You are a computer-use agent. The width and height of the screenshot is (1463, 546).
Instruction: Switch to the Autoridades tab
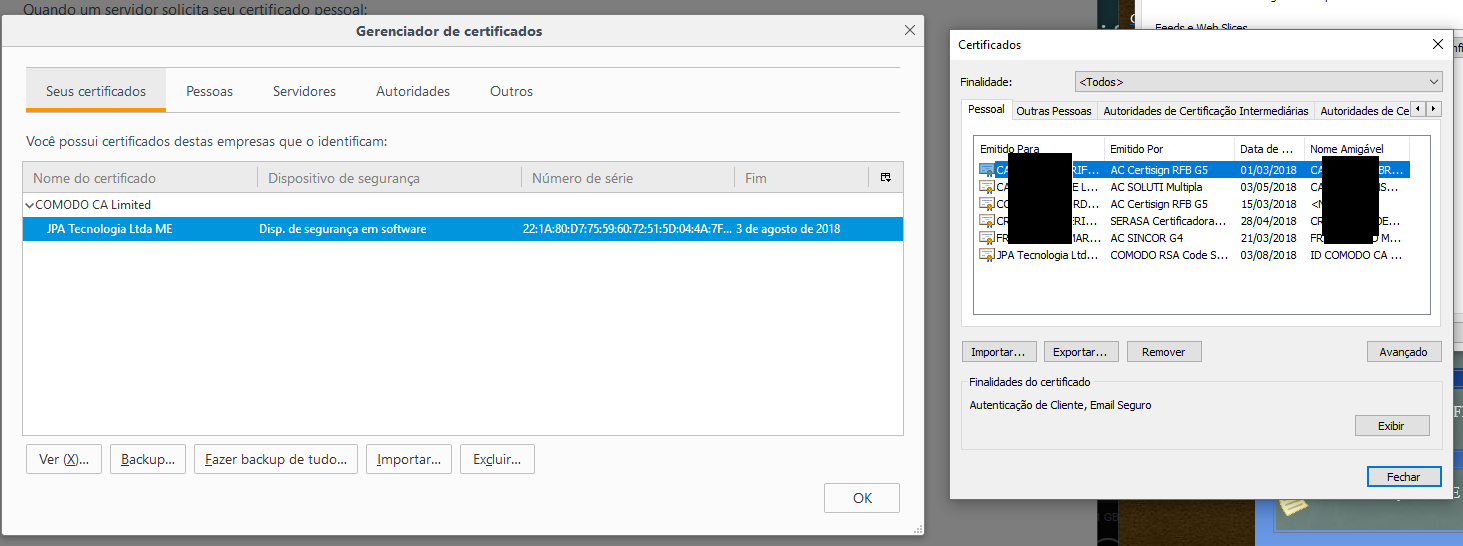pos(412,91)
